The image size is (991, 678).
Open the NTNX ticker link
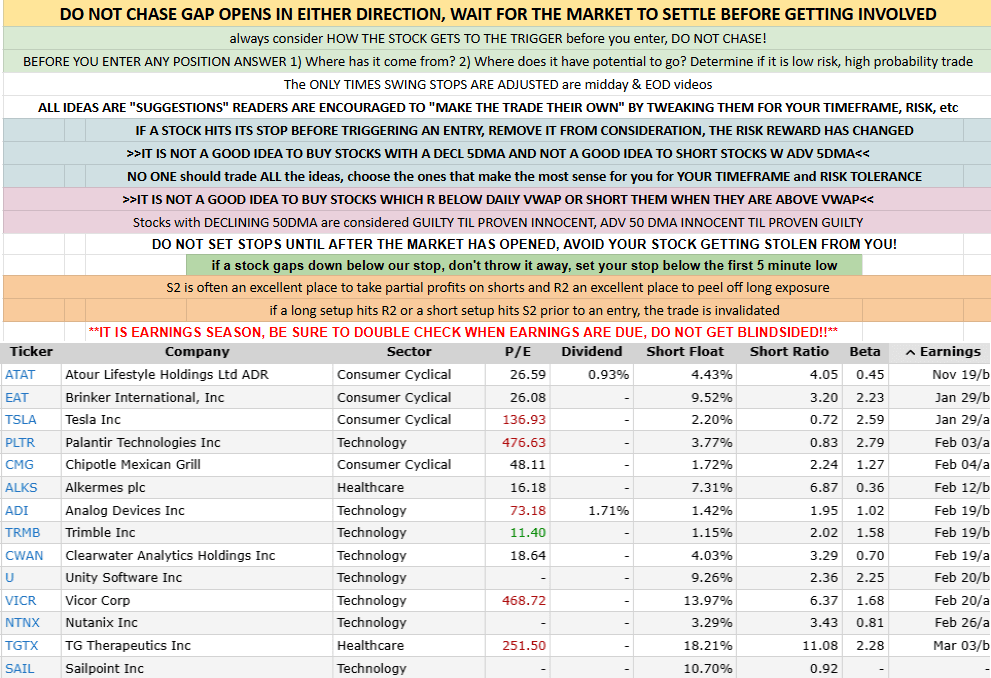(22, 622)
